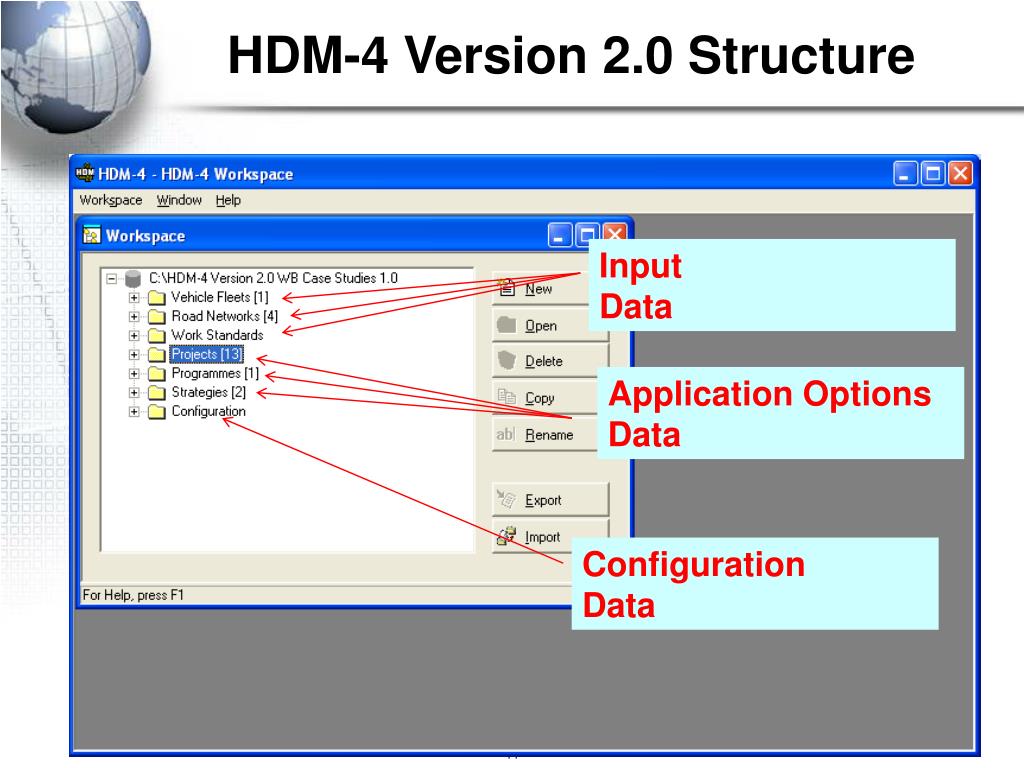This screenshot has width=1024, height=768.
Task: Click the Projects folder icon
Action: (x=157, y=355)
